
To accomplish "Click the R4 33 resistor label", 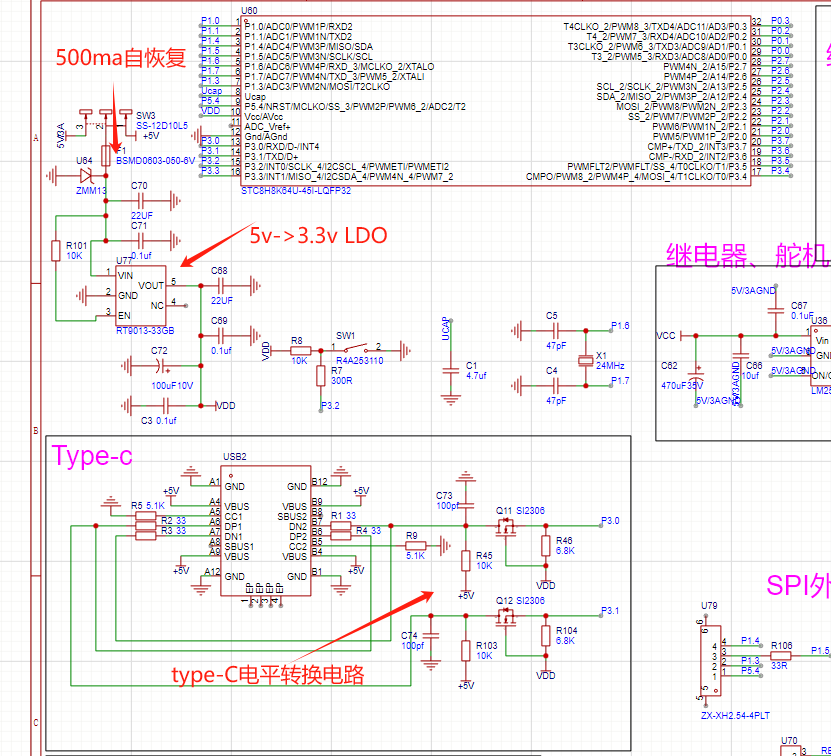I will [368, 531].
